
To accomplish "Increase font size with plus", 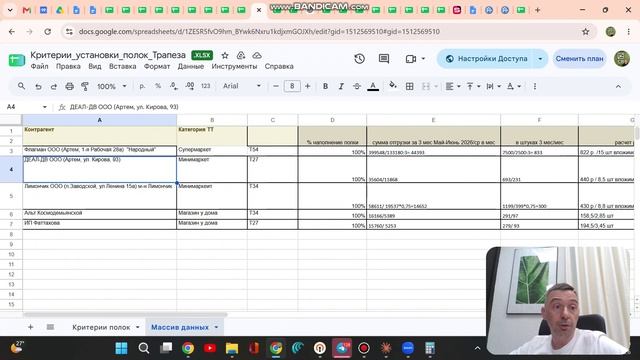I will [x=307, y=86].
